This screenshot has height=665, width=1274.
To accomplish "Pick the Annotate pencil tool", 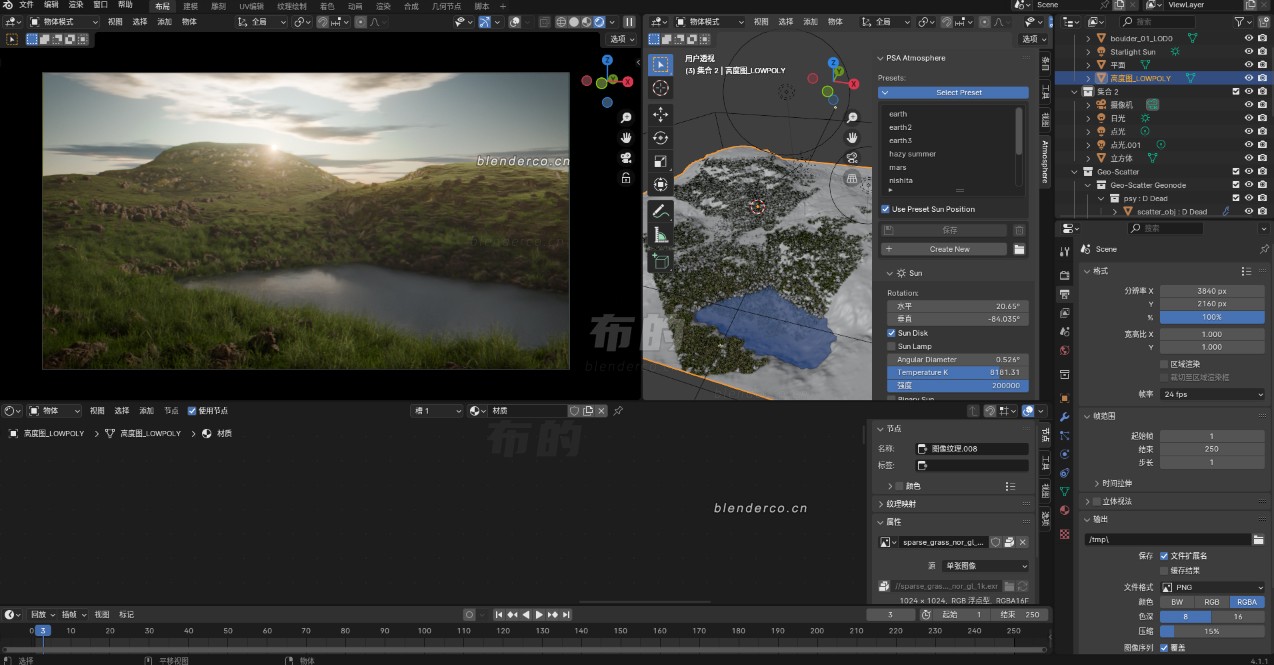I will [661, 211].
